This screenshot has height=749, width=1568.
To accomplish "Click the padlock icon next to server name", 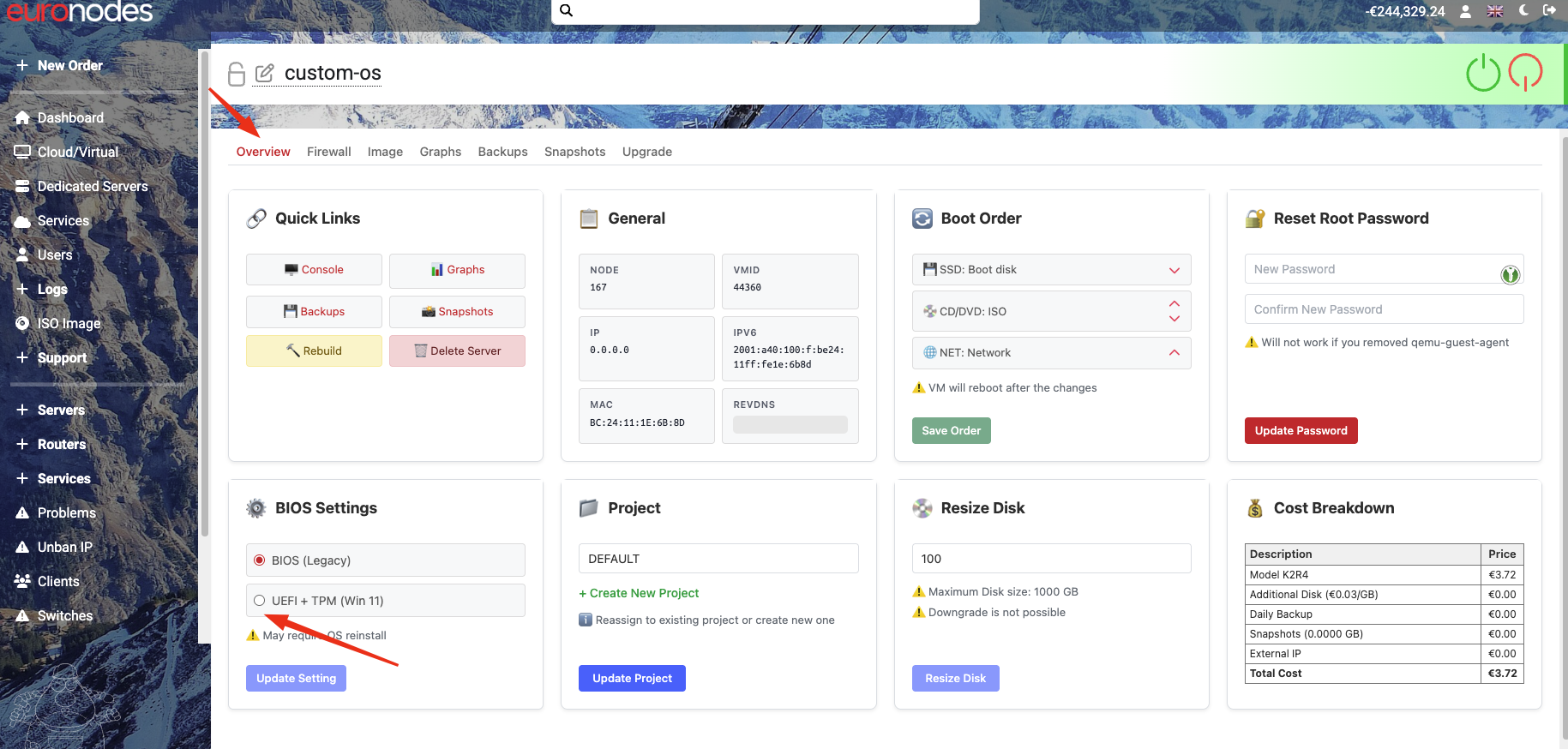I will click(237, 75).
